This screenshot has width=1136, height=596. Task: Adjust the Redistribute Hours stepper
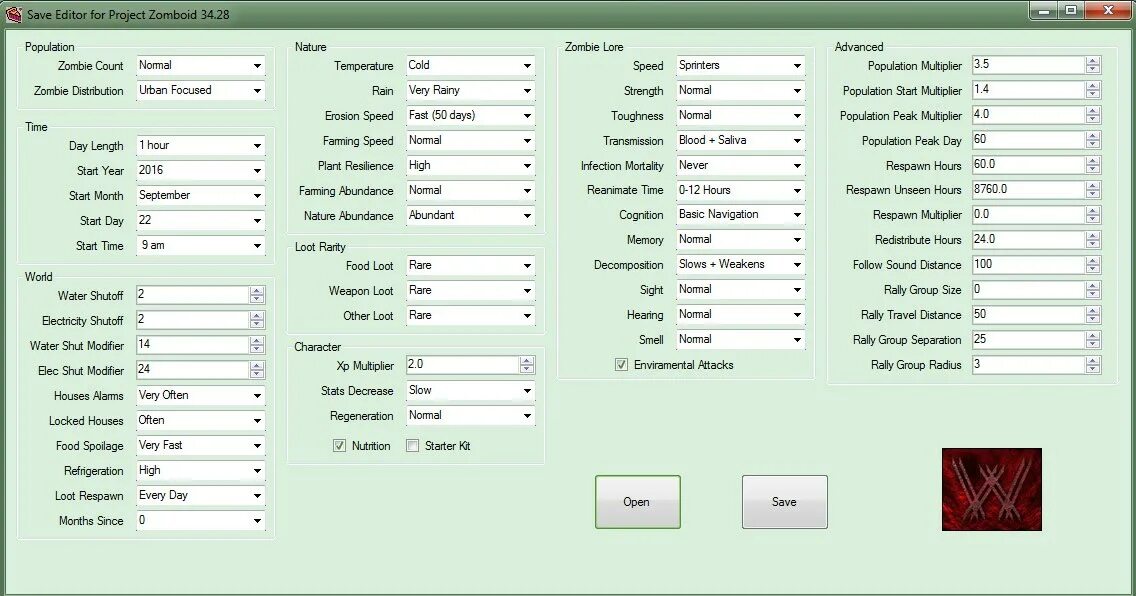point(1093,240)
